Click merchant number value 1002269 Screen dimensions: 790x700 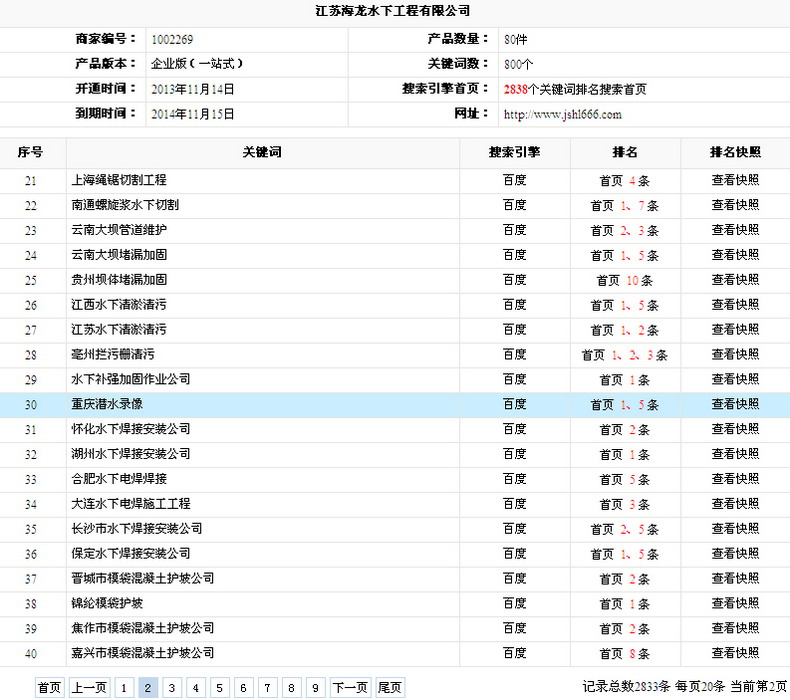click(172, 40)
